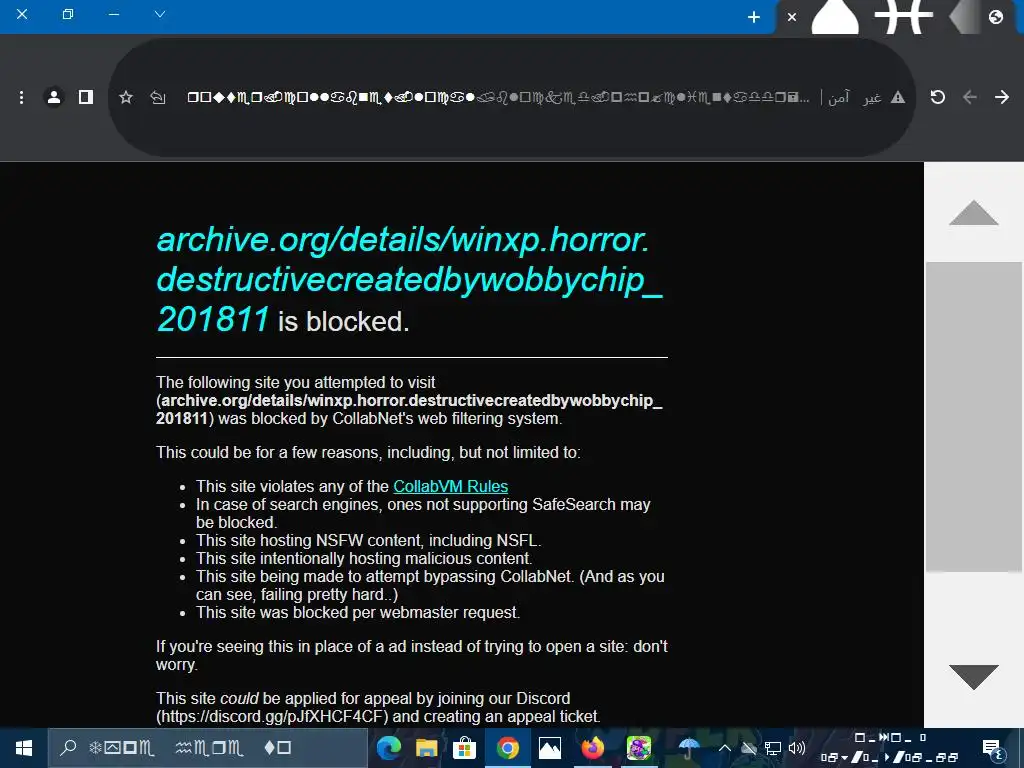Open the tab search chevron dropdown
This screenshot has height=768, width=1024.
point(160,14)
